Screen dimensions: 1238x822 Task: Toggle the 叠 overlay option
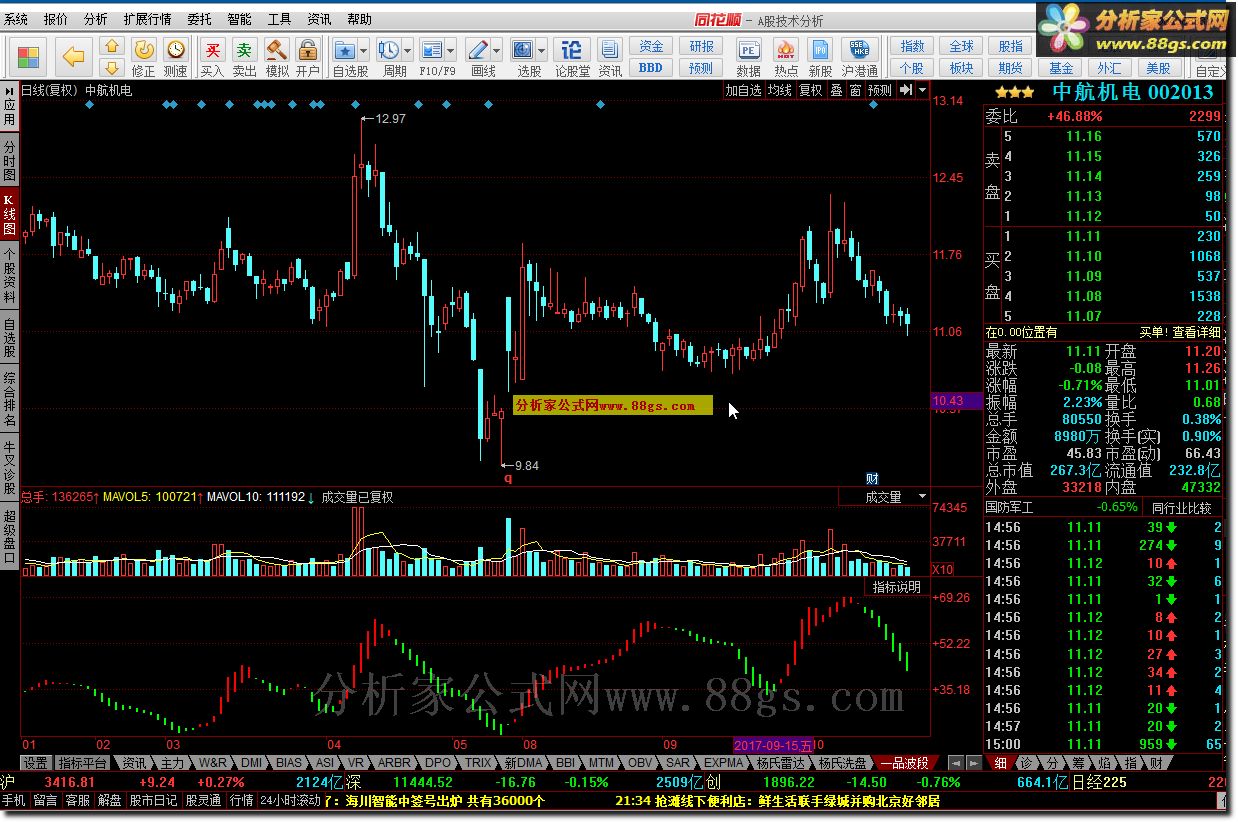(836, 90)
